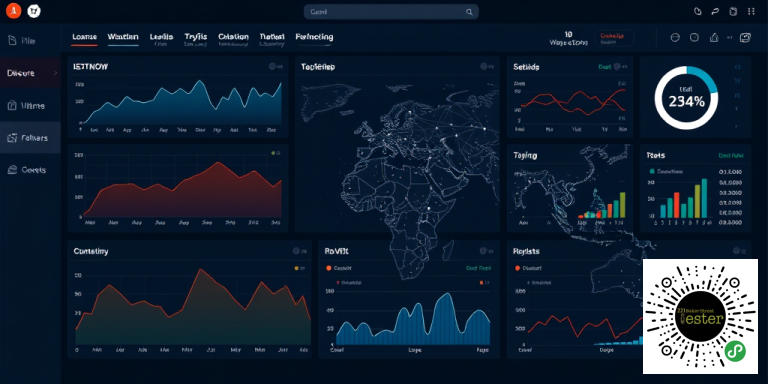
Task: Select the orange legend radio in Rojists panel
Action: coord(517,268)
